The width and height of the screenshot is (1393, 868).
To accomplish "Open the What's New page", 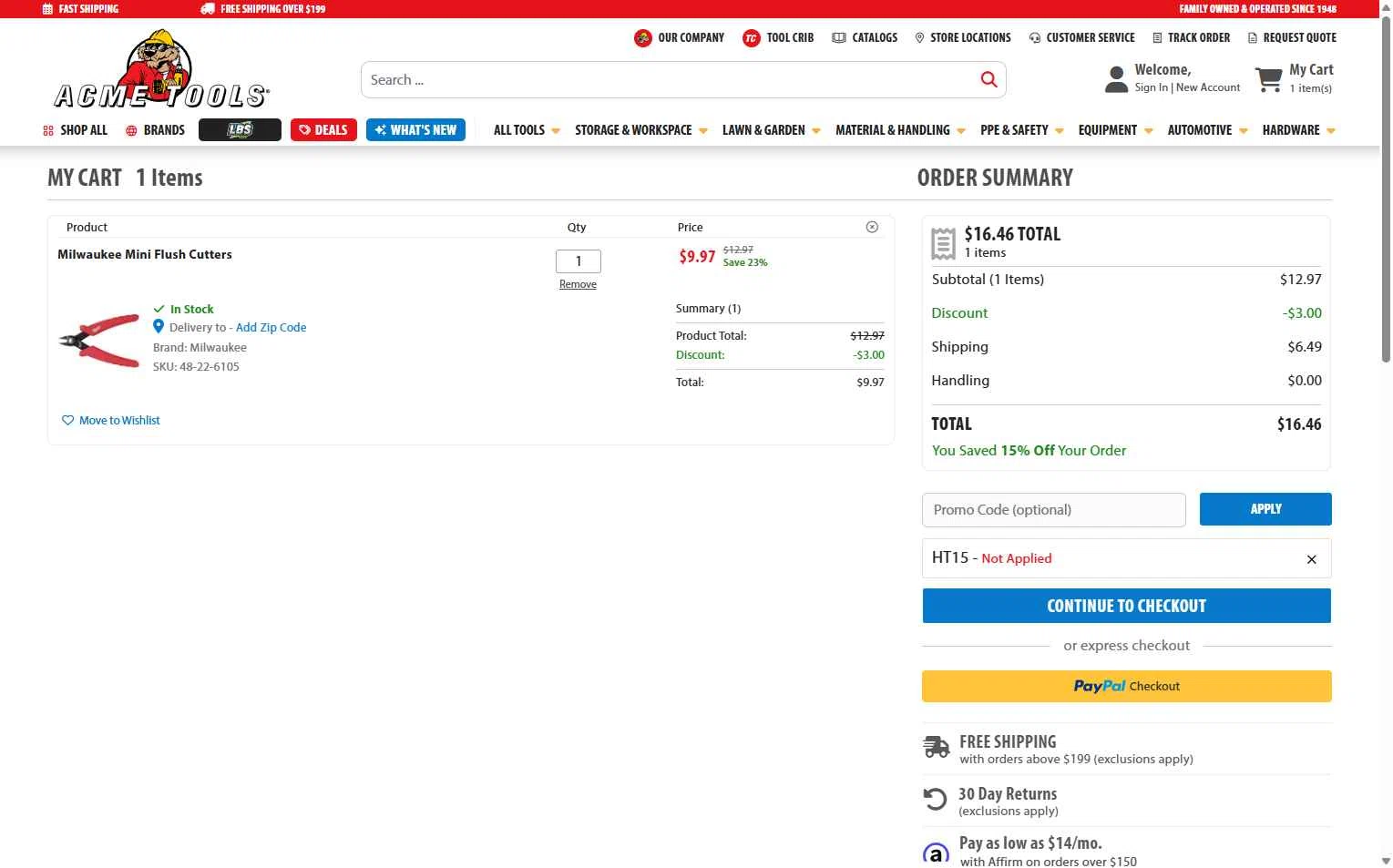I will coord(415,130).
